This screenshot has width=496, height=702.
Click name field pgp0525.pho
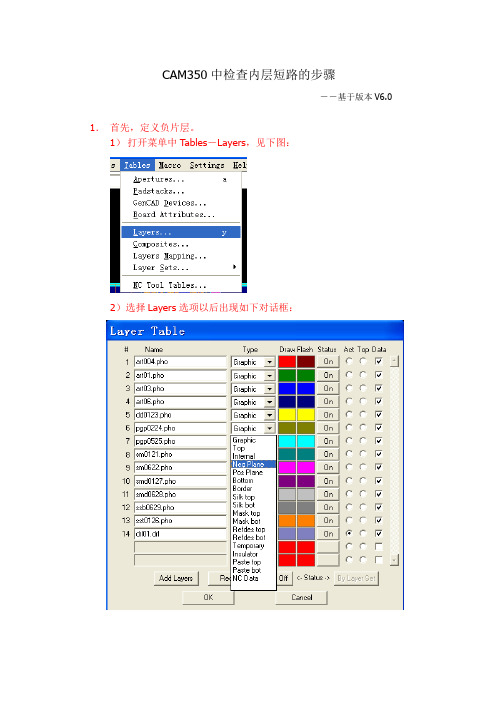180,441
